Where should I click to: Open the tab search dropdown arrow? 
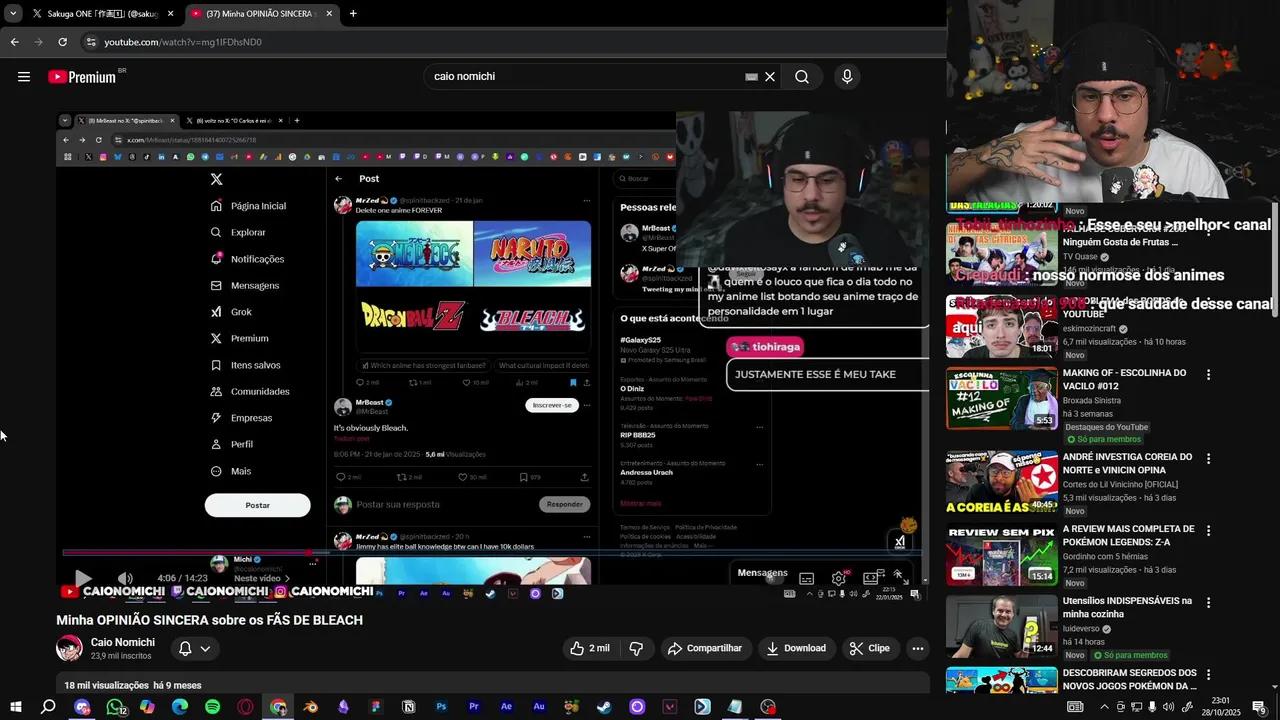click(x=13, y=14)
